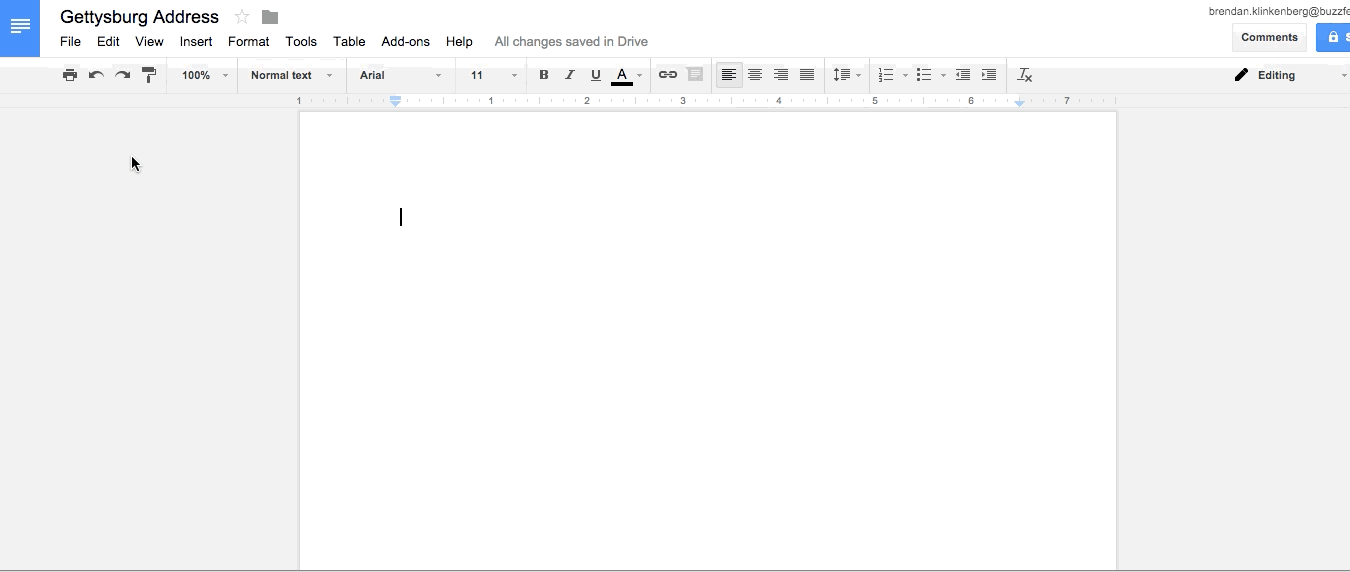
Task: Click the right indent ruler marker
Action: click(x=1020, y=102)
